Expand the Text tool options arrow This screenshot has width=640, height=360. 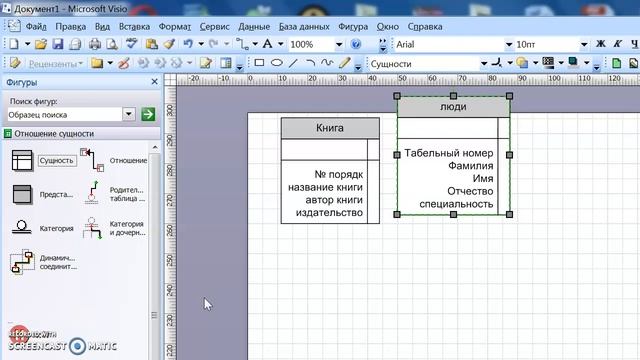(x=280, y=44)
